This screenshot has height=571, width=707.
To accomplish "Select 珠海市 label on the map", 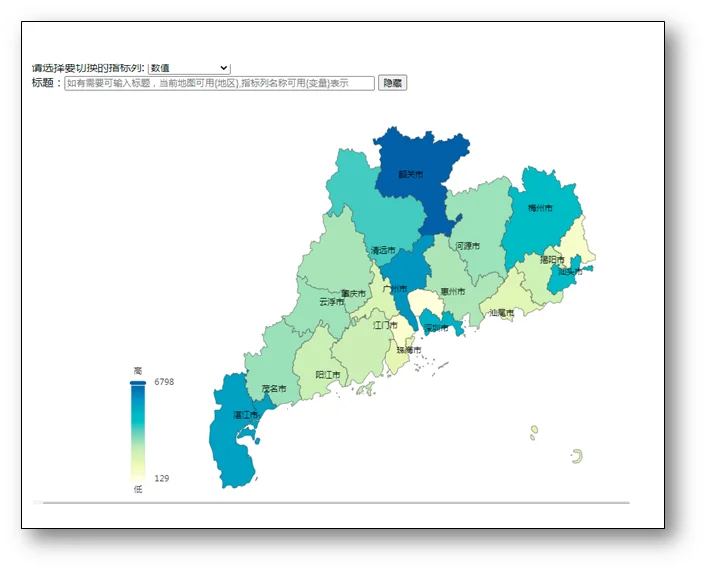I will pos(409,350).
